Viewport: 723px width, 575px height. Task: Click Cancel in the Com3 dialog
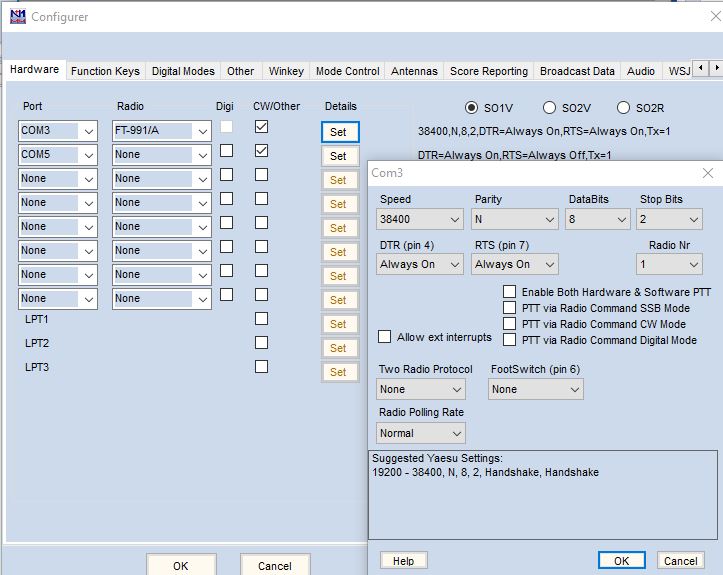pos(680,561)
